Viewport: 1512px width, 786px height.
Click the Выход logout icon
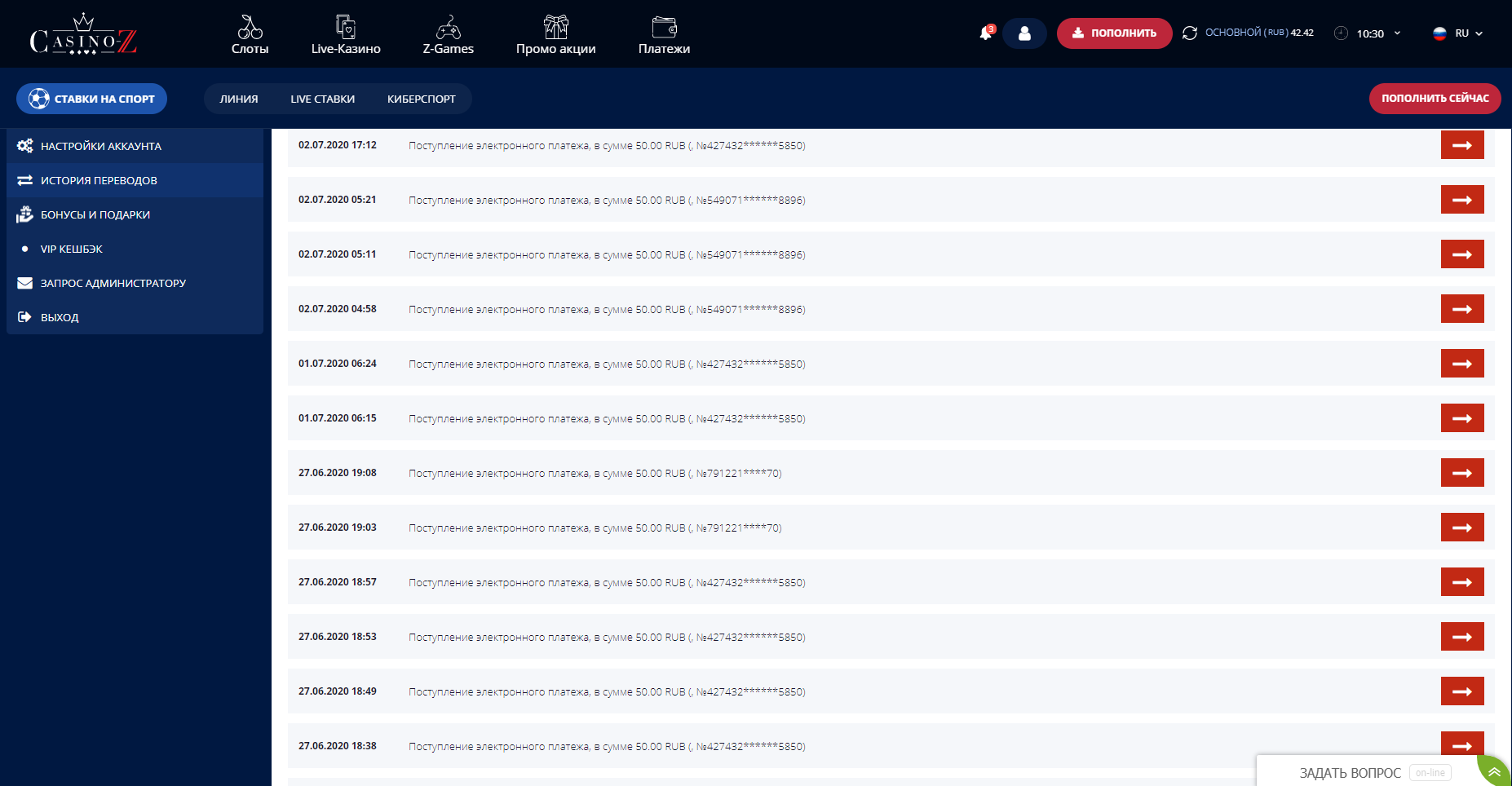coord(25,317)
